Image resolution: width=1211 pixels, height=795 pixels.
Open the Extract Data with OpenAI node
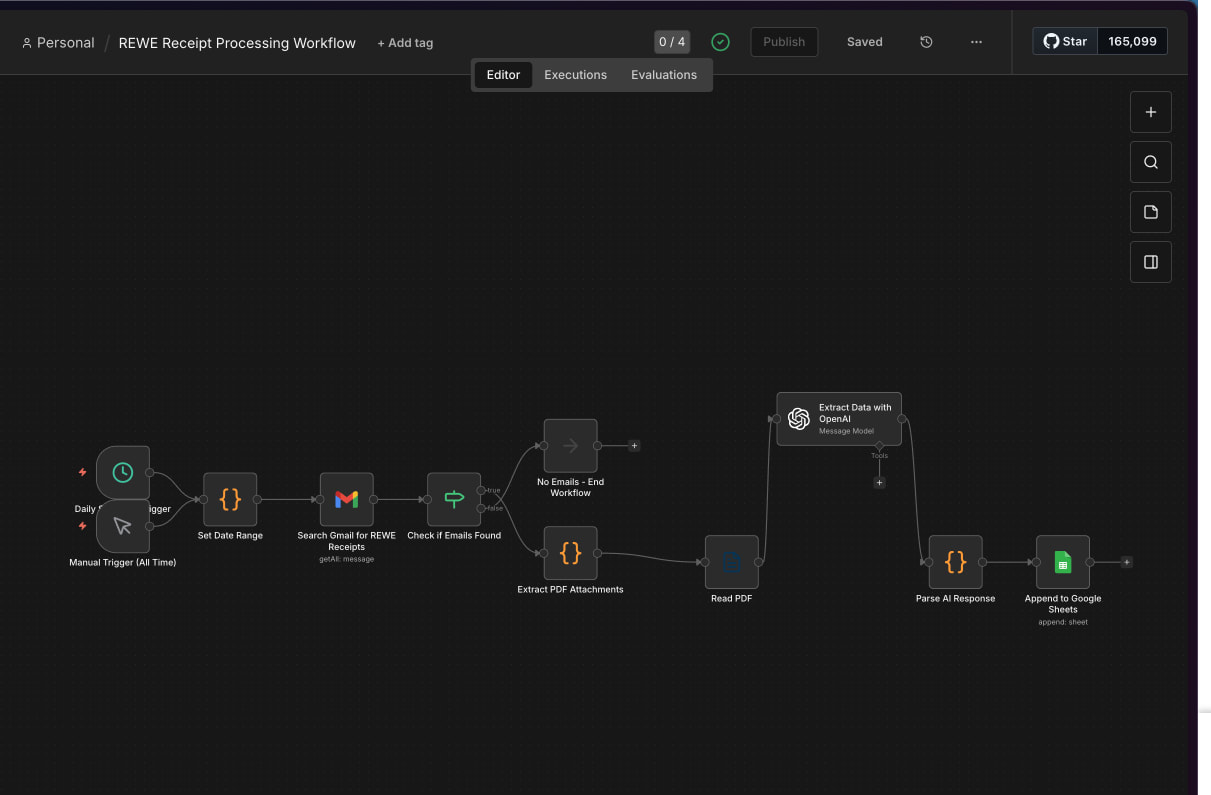(839, 419)
